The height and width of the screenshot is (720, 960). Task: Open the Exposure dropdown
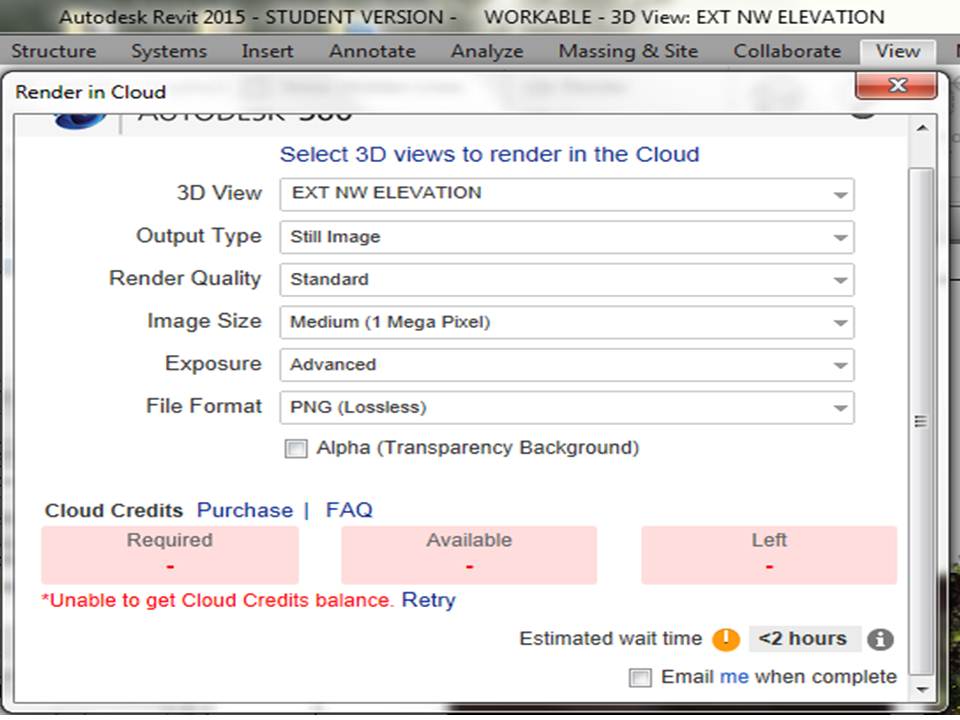coord(567,365)
